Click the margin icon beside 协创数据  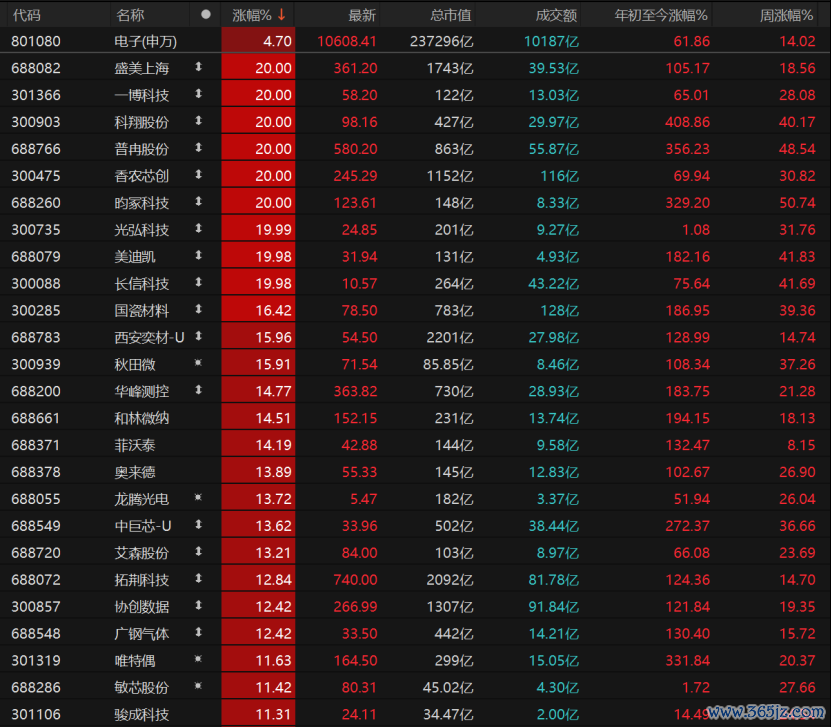click(x=199, y=605)
